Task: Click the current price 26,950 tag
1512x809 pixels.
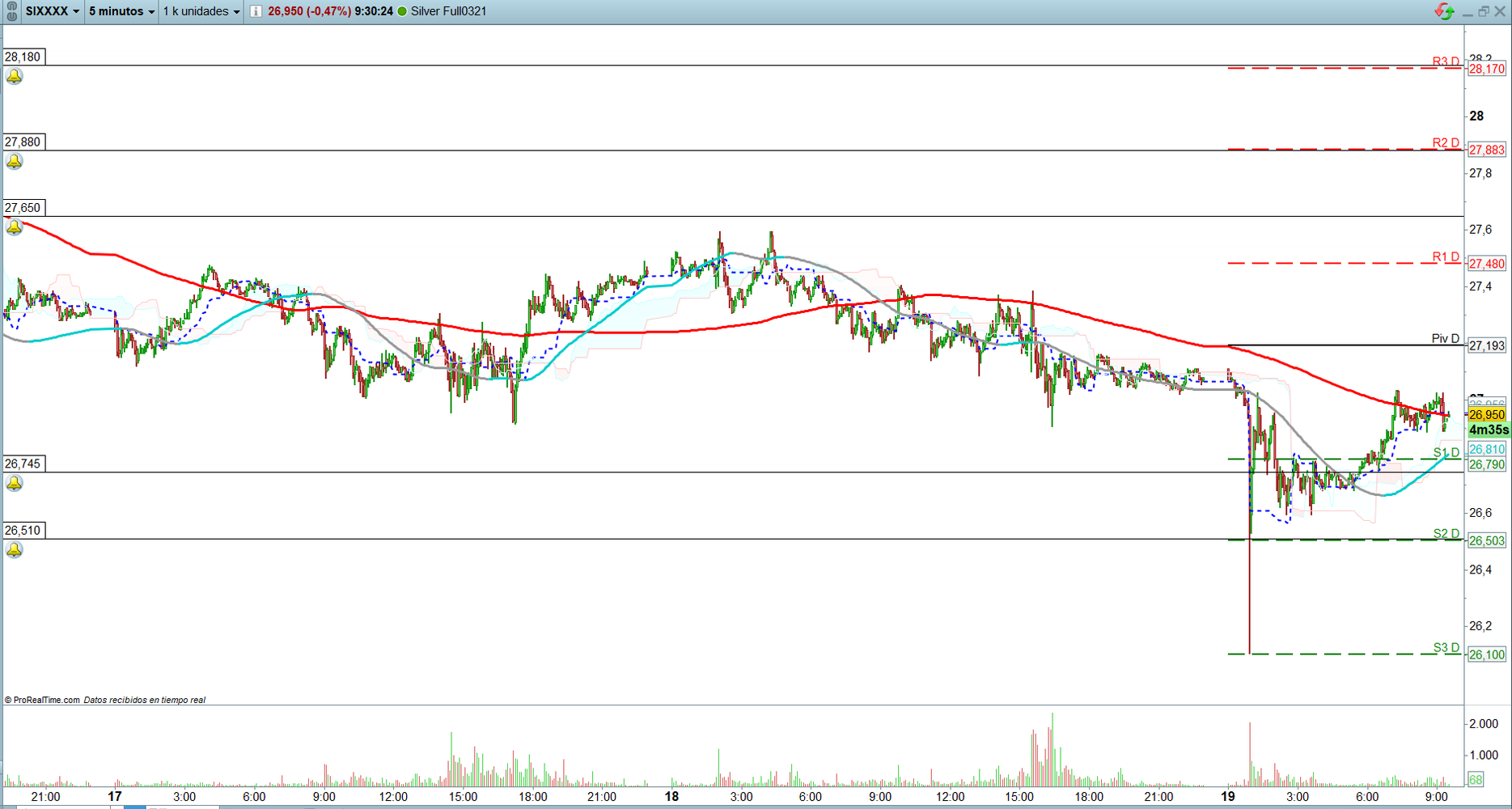Action: 1487,415
